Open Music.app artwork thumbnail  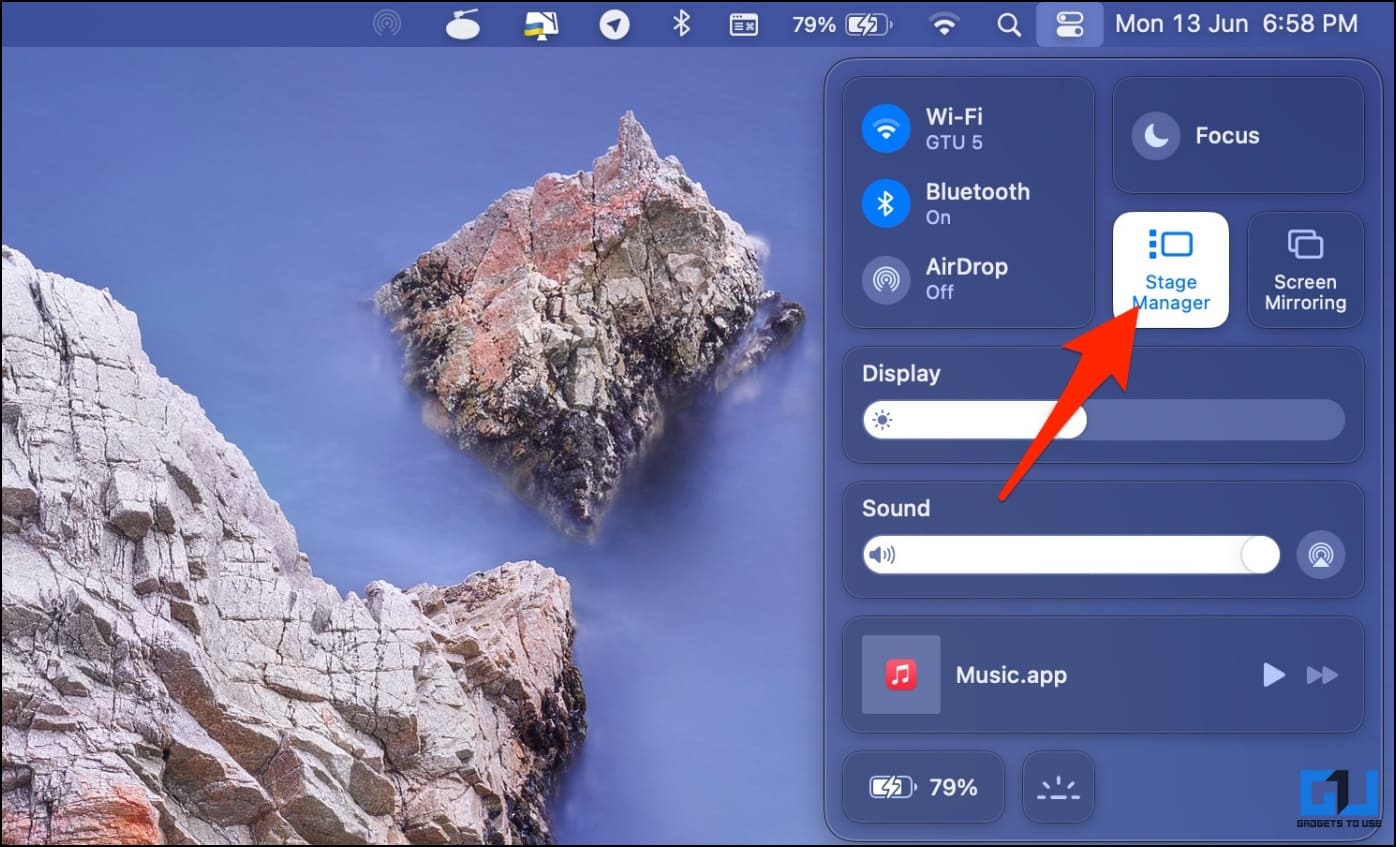tap(901, 675)
